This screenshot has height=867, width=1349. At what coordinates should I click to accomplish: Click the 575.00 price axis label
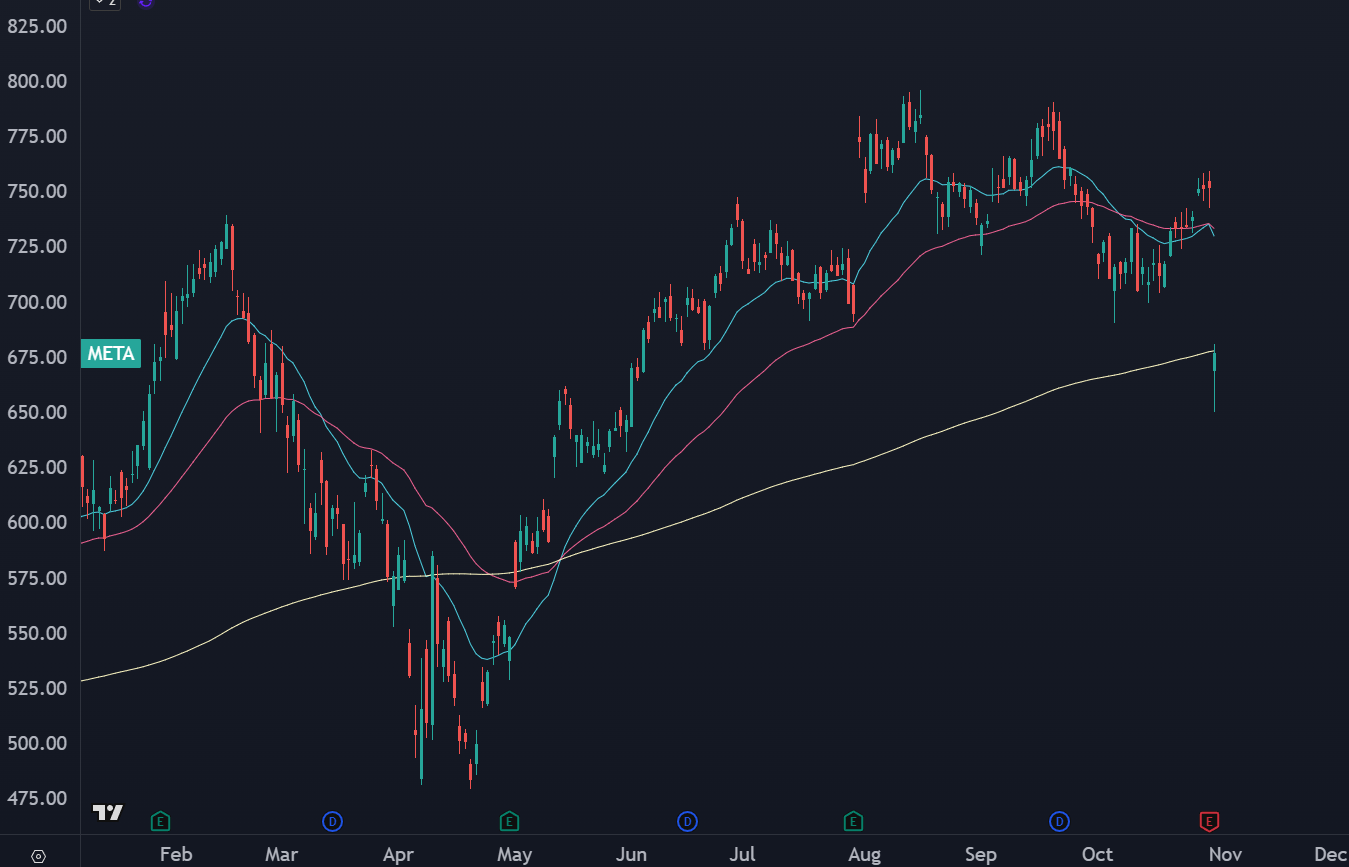(37, 578)
